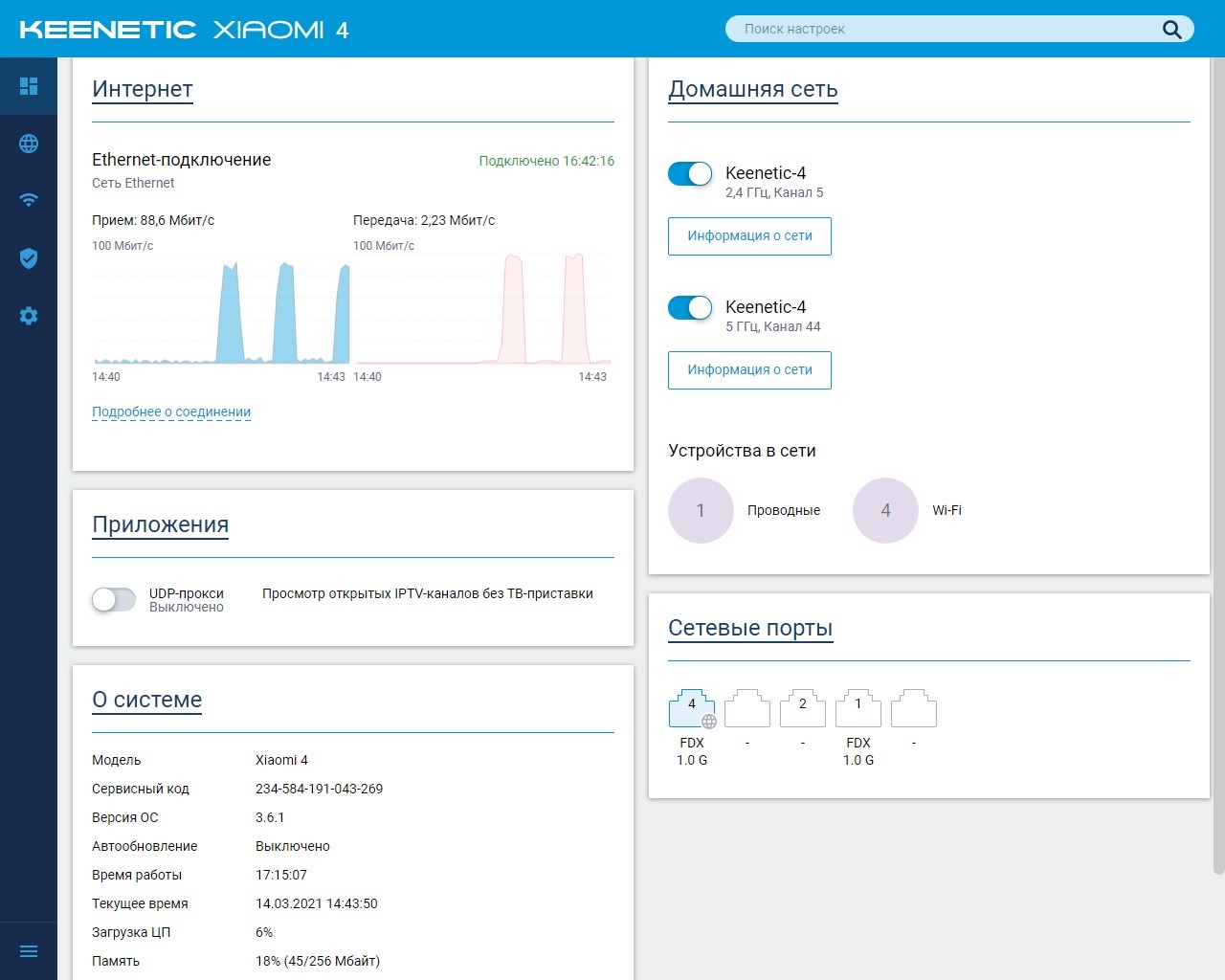Click the Wi-Fi devices count circle
The width and height of the screenshot is (1225, 980).
tap(885, 510)
